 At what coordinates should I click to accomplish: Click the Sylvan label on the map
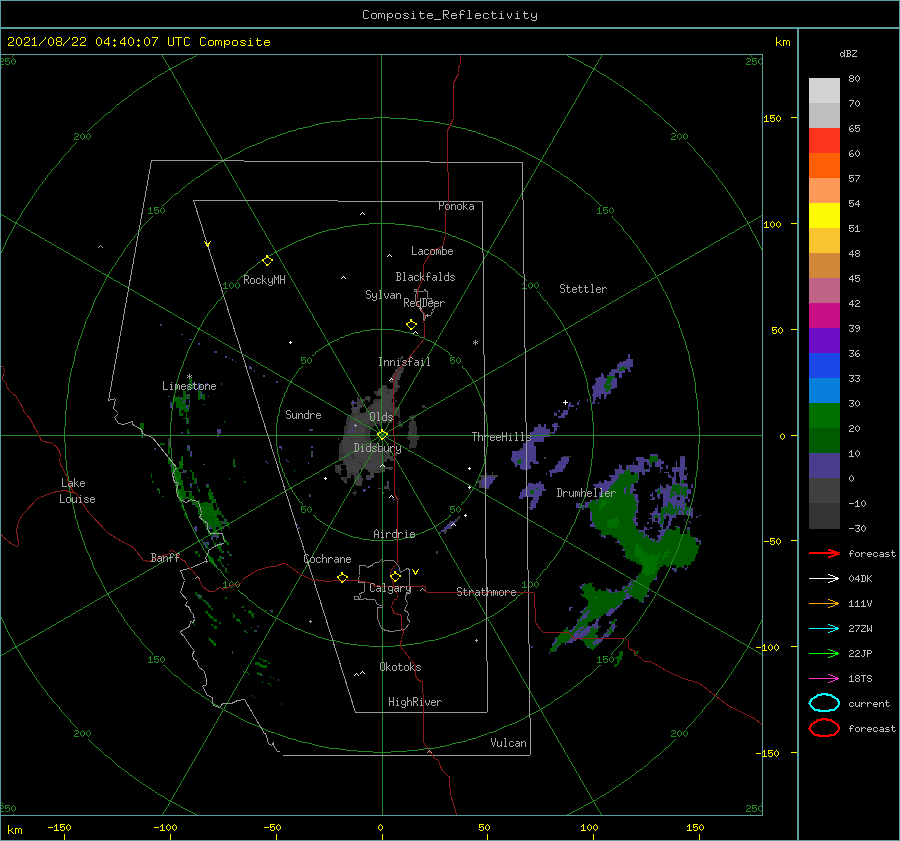click(x=383, y=295)
